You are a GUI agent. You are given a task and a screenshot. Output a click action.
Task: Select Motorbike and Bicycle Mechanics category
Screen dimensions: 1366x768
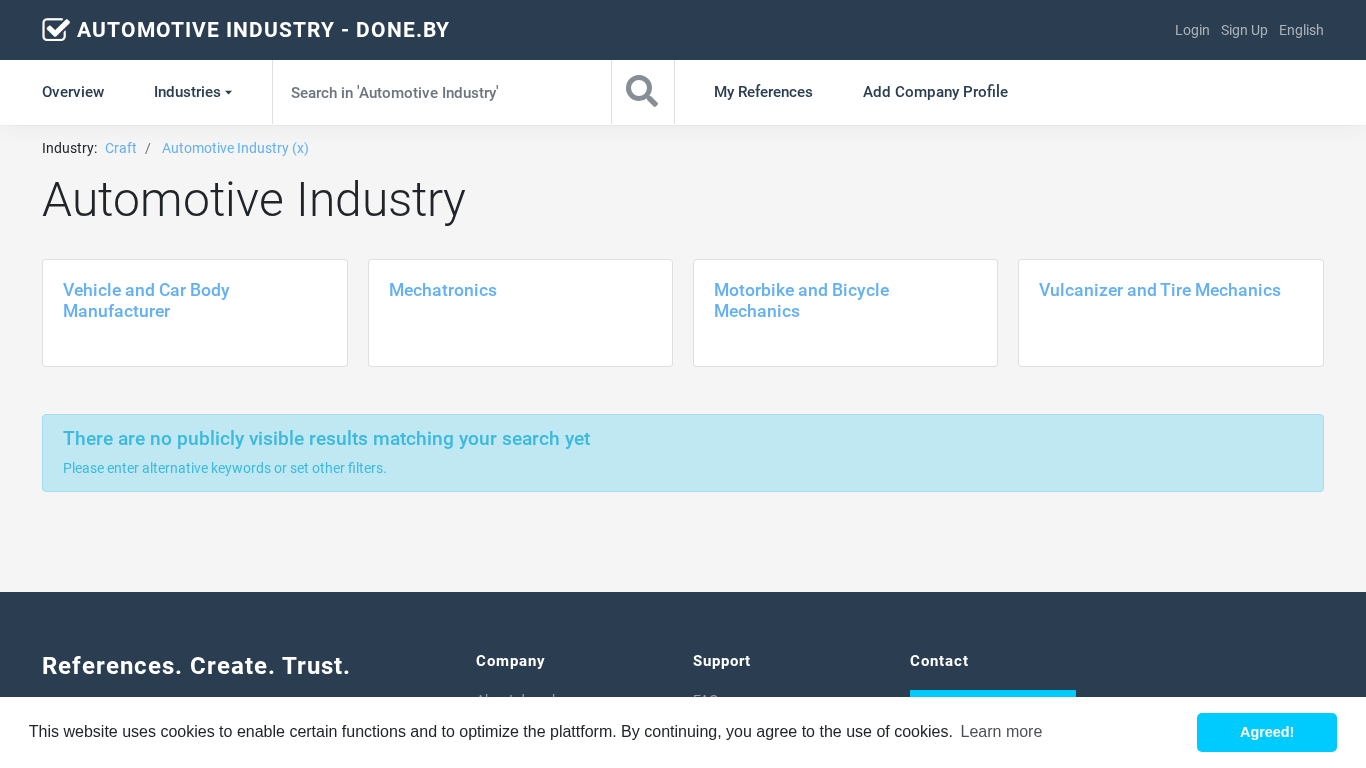tap(801, 300)
